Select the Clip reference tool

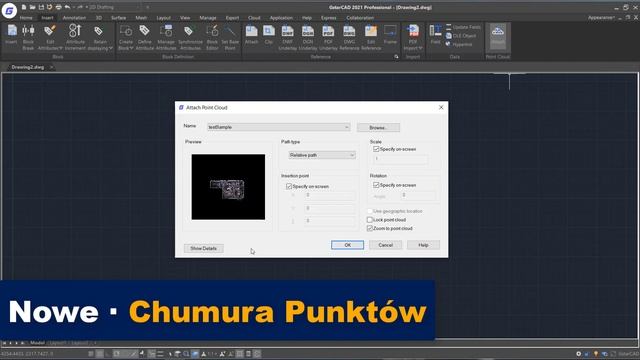[269, 35]
